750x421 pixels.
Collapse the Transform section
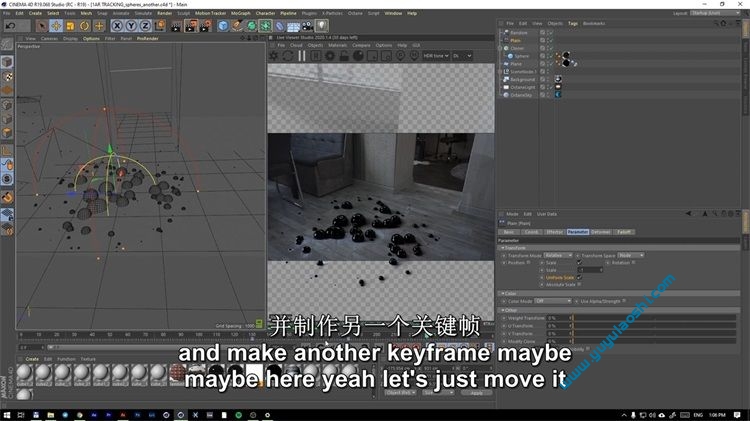coord(503,248)
